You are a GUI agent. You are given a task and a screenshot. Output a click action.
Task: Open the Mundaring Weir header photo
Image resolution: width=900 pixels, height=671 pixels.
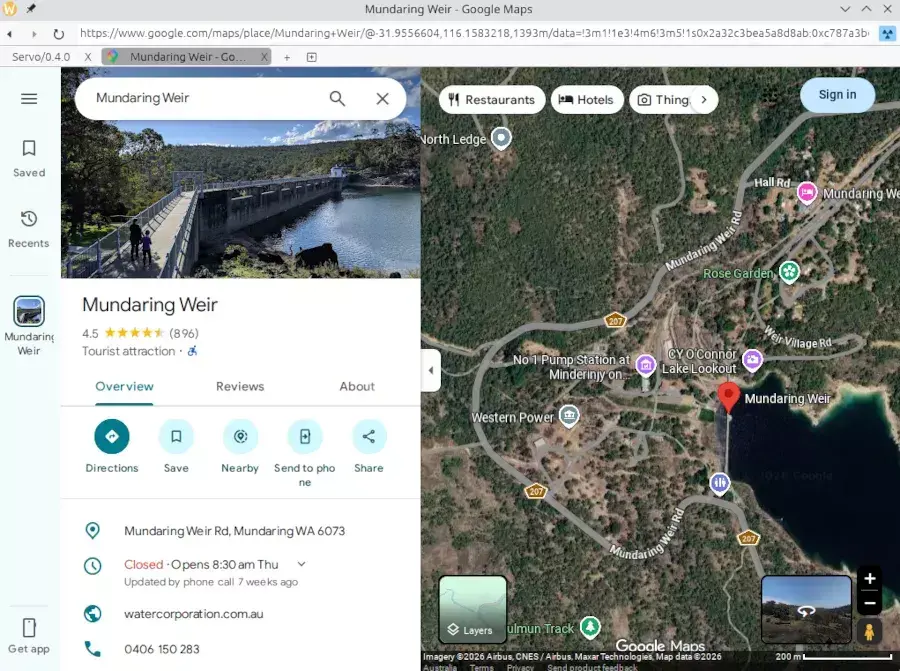(x=240, y=198)
